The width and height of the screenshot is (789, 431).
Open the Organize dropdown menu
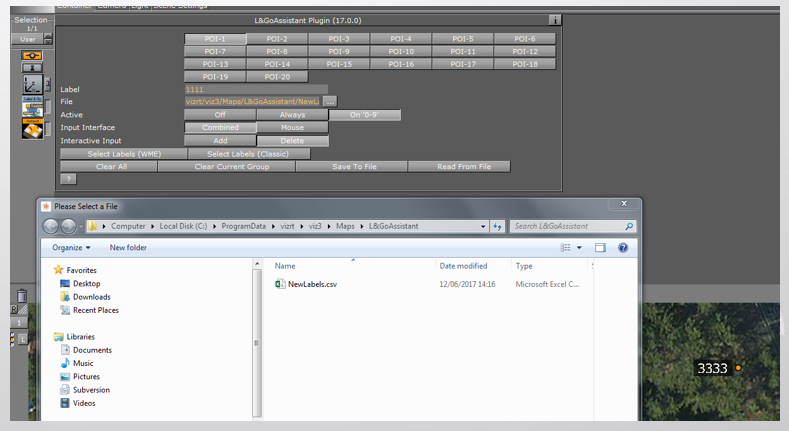coord(71,247)
